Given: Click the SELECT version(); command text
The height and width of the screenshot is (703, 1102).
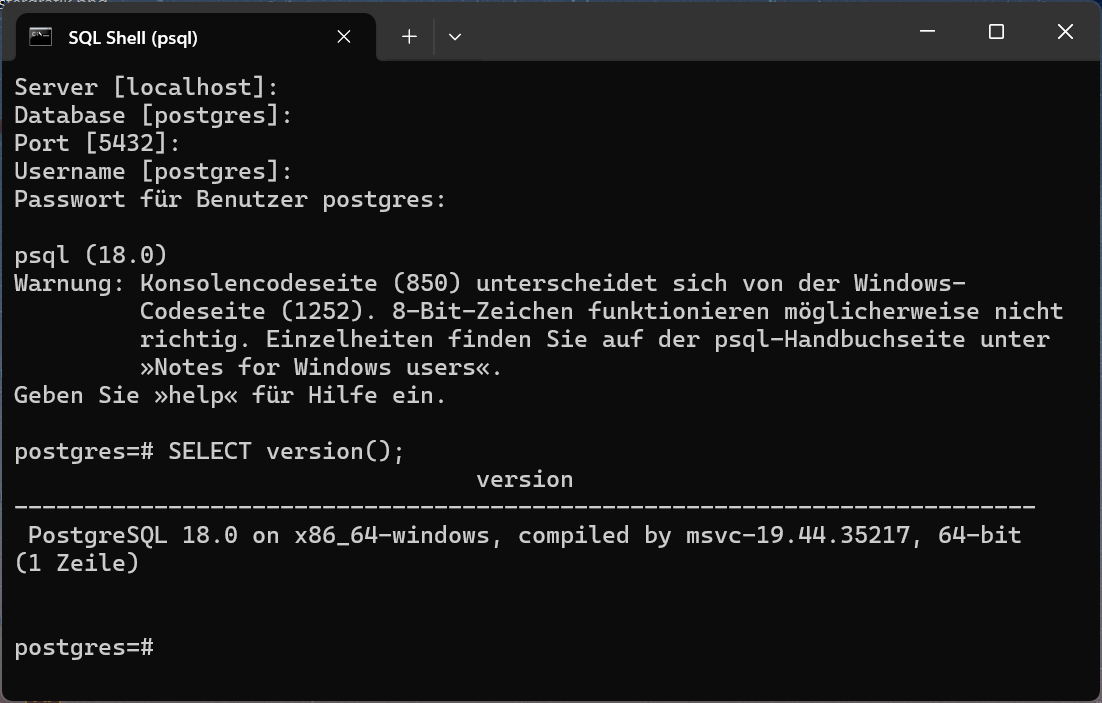Looking at the screenshot, I should 286,451.
